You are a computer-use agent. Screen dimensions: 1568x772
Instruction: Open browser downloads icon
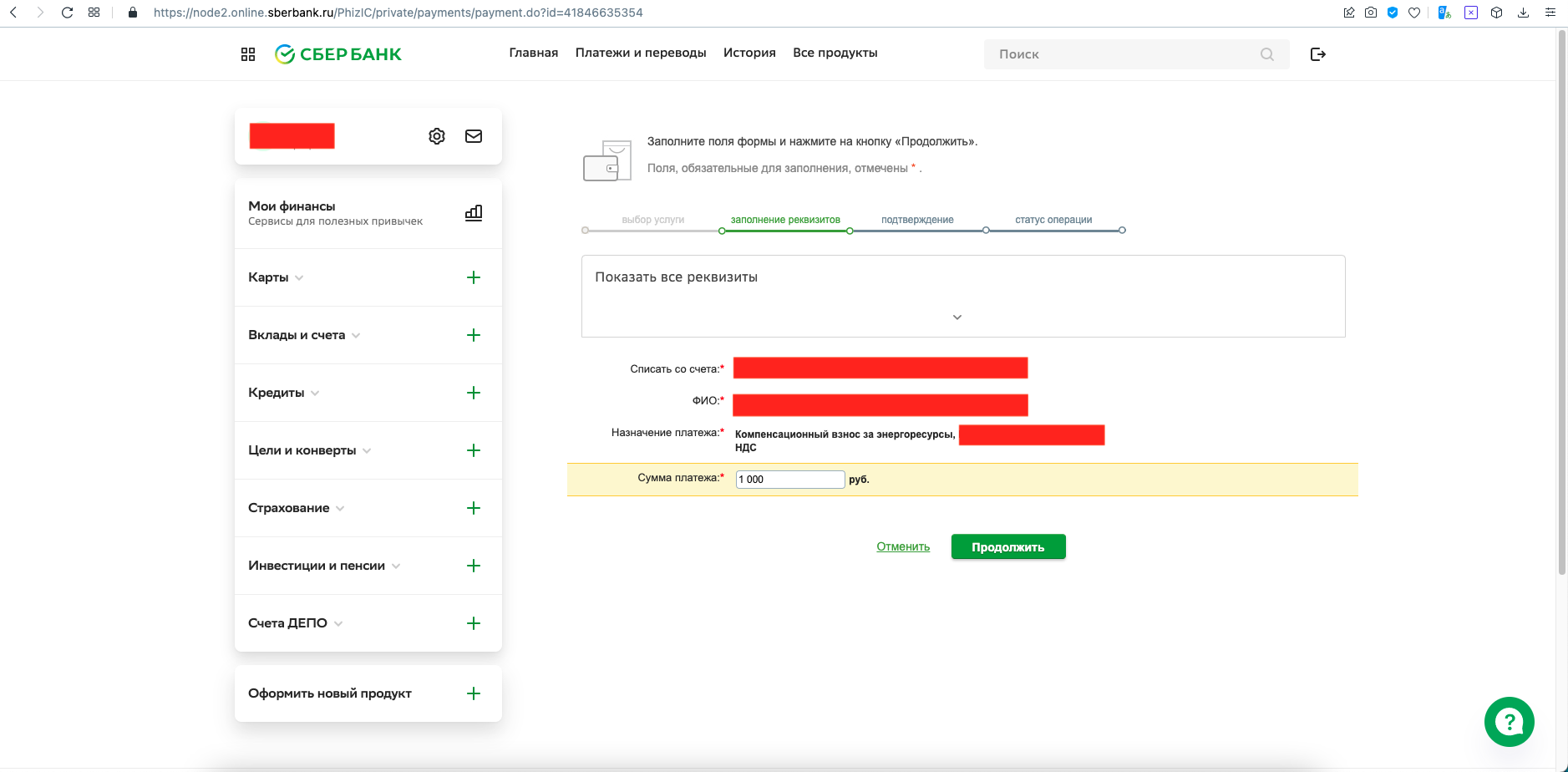pos(1524,13)
